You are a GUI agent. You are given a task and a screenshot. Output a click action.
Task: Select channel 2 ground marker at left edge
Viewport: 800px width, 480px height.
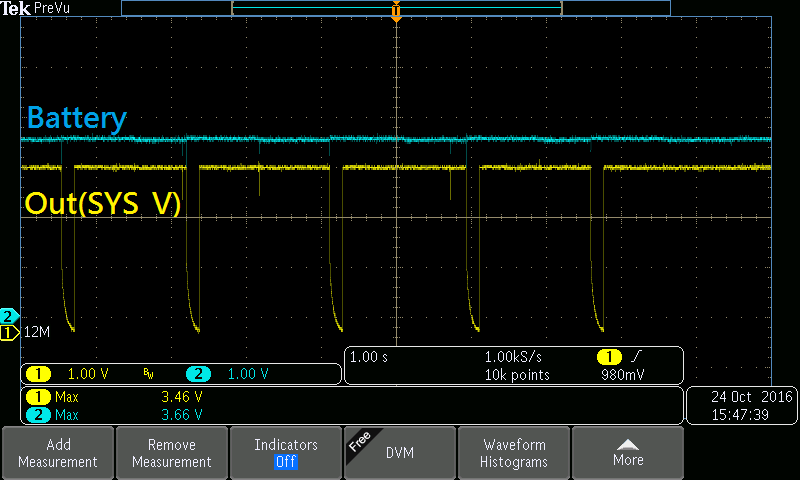tap(9, 316)
